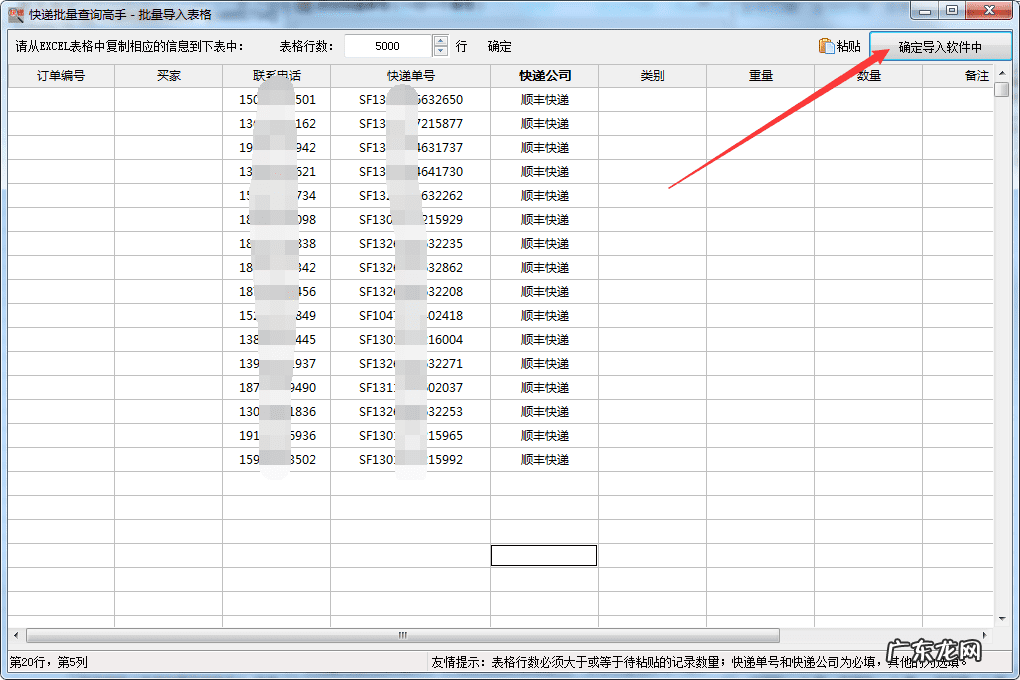
Task: Click 确定 next to row count
Action: click(499, 46)
